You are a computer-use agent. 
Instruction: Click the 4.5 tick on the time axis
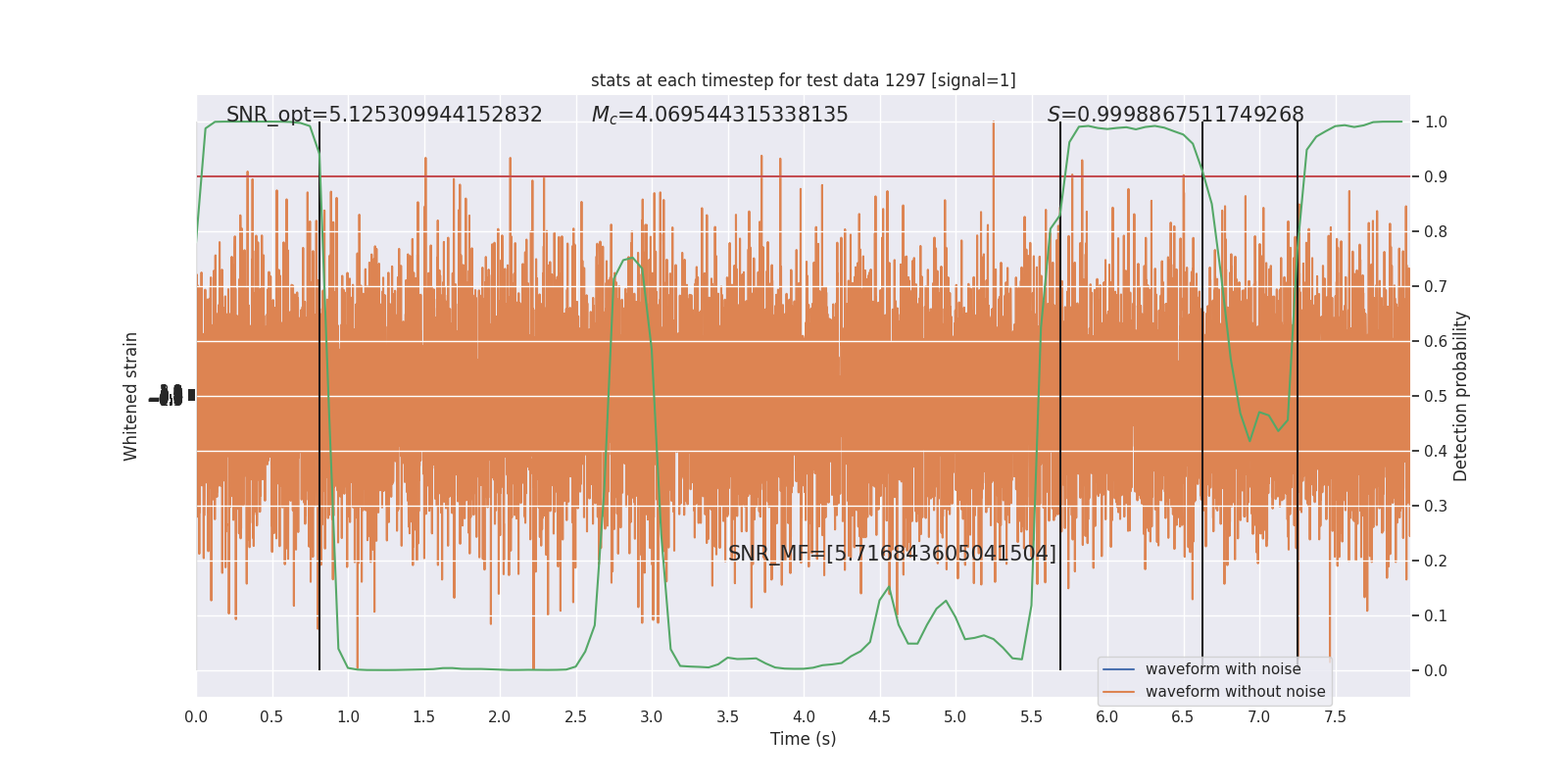879,717
